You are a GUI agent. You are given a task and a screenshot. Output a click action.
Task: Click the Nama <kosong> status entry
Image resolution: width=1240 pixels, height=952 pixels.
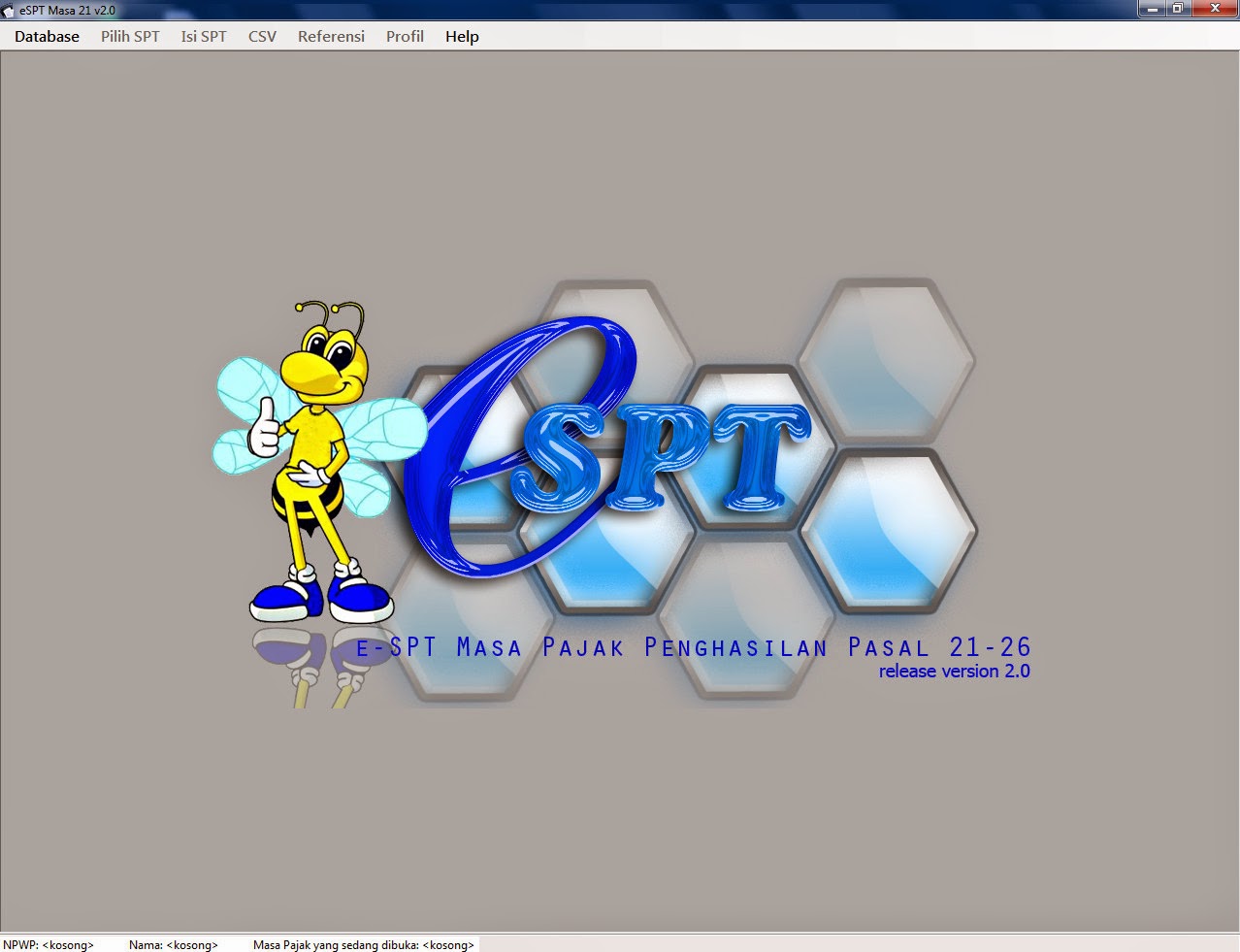pyautogui.click(x=174, y=944)
